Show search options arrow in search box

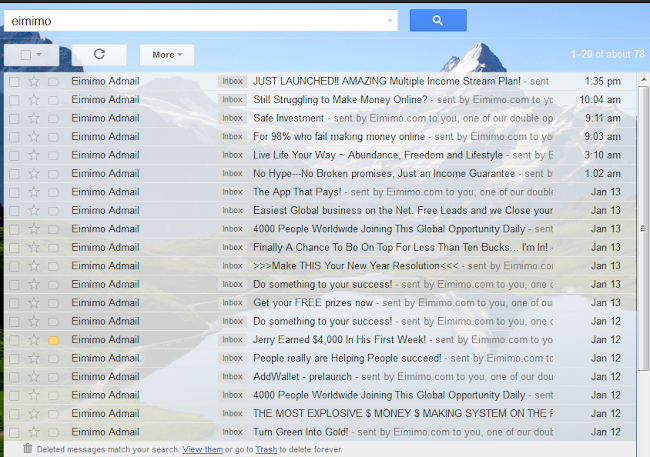coord(390,21)
